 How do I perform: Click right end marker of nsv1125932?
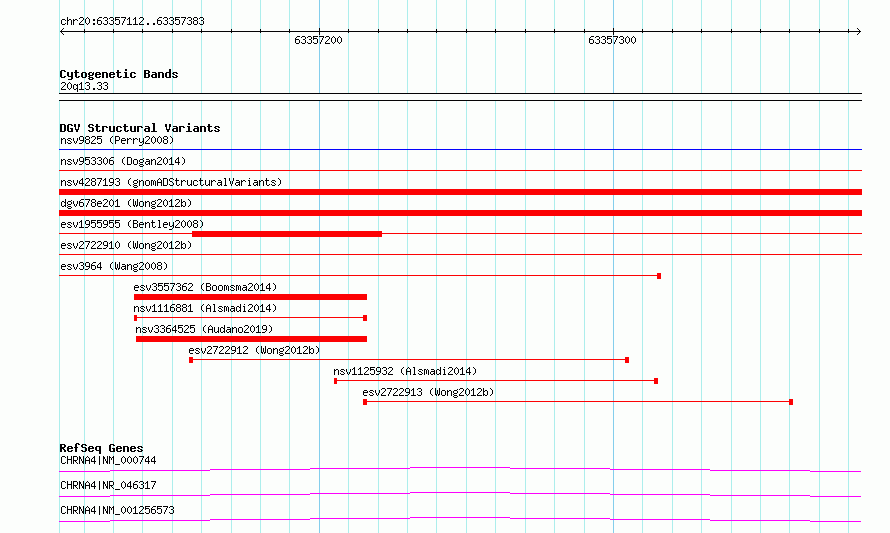click(x=656, y=381)
